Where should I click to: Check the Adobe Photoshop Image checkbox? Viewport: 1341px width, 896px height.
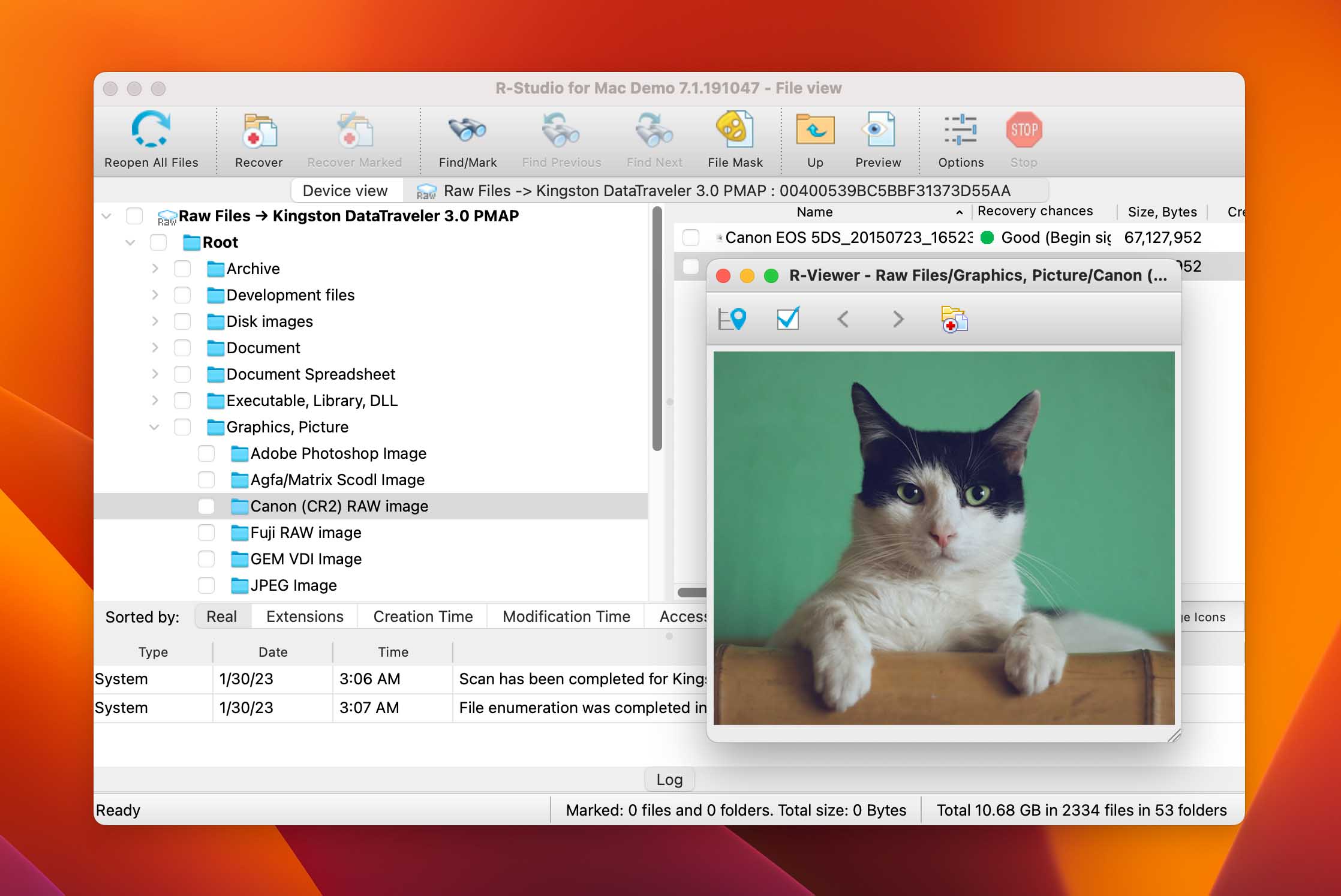click(x=206, y=453)
